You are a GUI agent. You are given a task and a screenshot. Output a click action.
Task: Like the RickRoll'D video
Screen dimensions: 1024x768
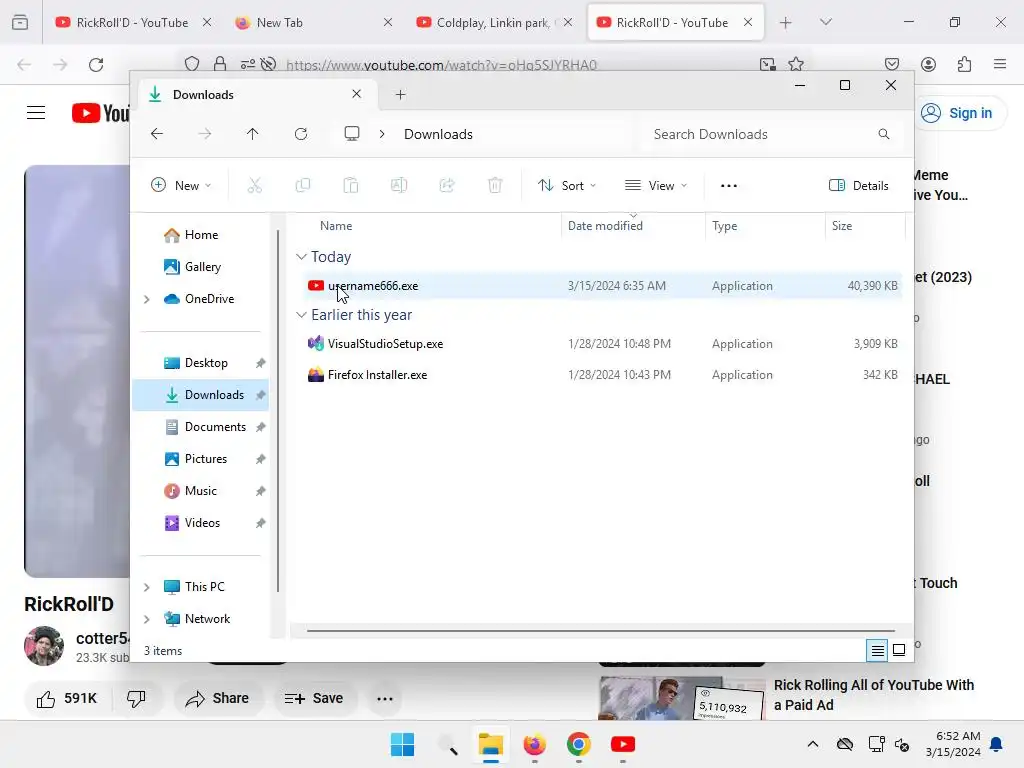click(x=67, y=698)
